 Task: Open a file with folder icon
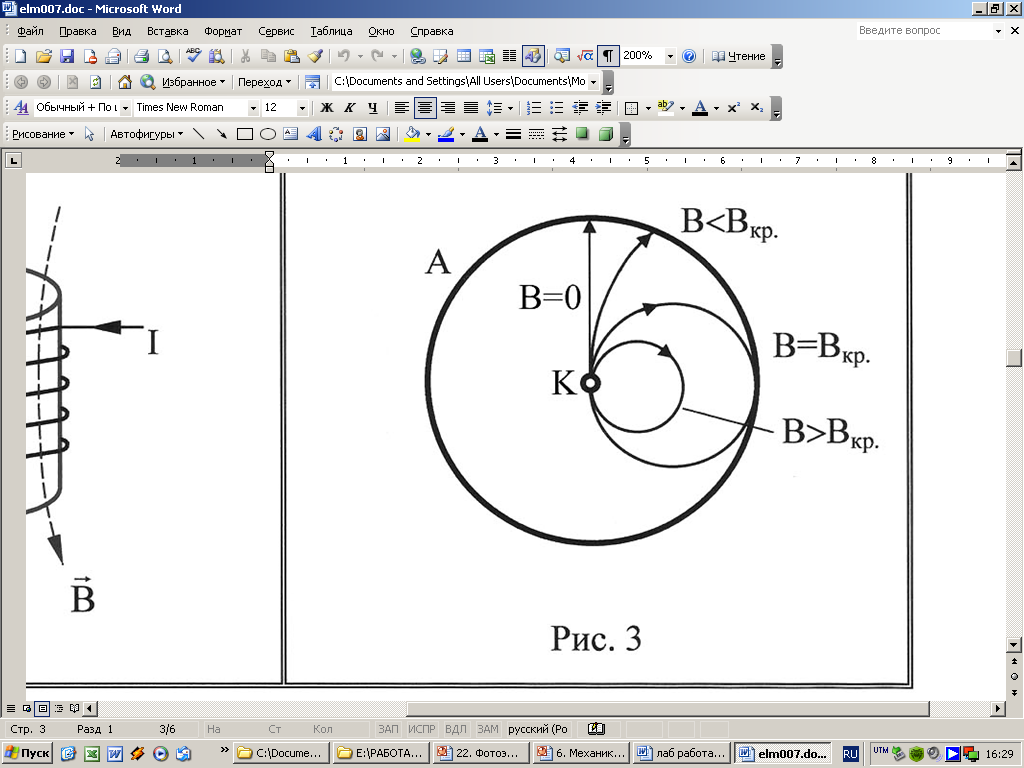(x=44, y=56)
